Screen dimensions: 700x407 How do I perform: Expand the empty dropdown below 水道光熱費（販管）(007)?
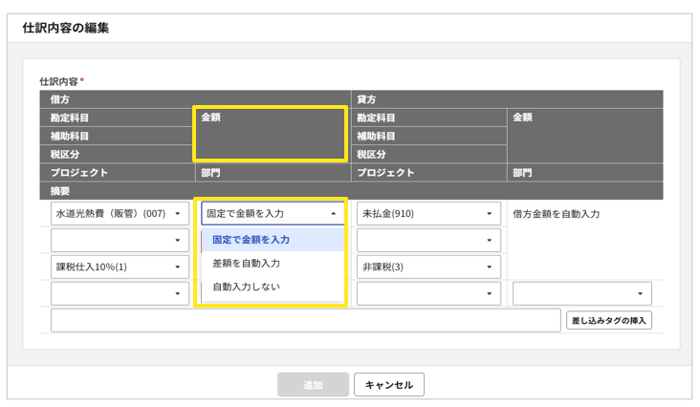(118, 240)
